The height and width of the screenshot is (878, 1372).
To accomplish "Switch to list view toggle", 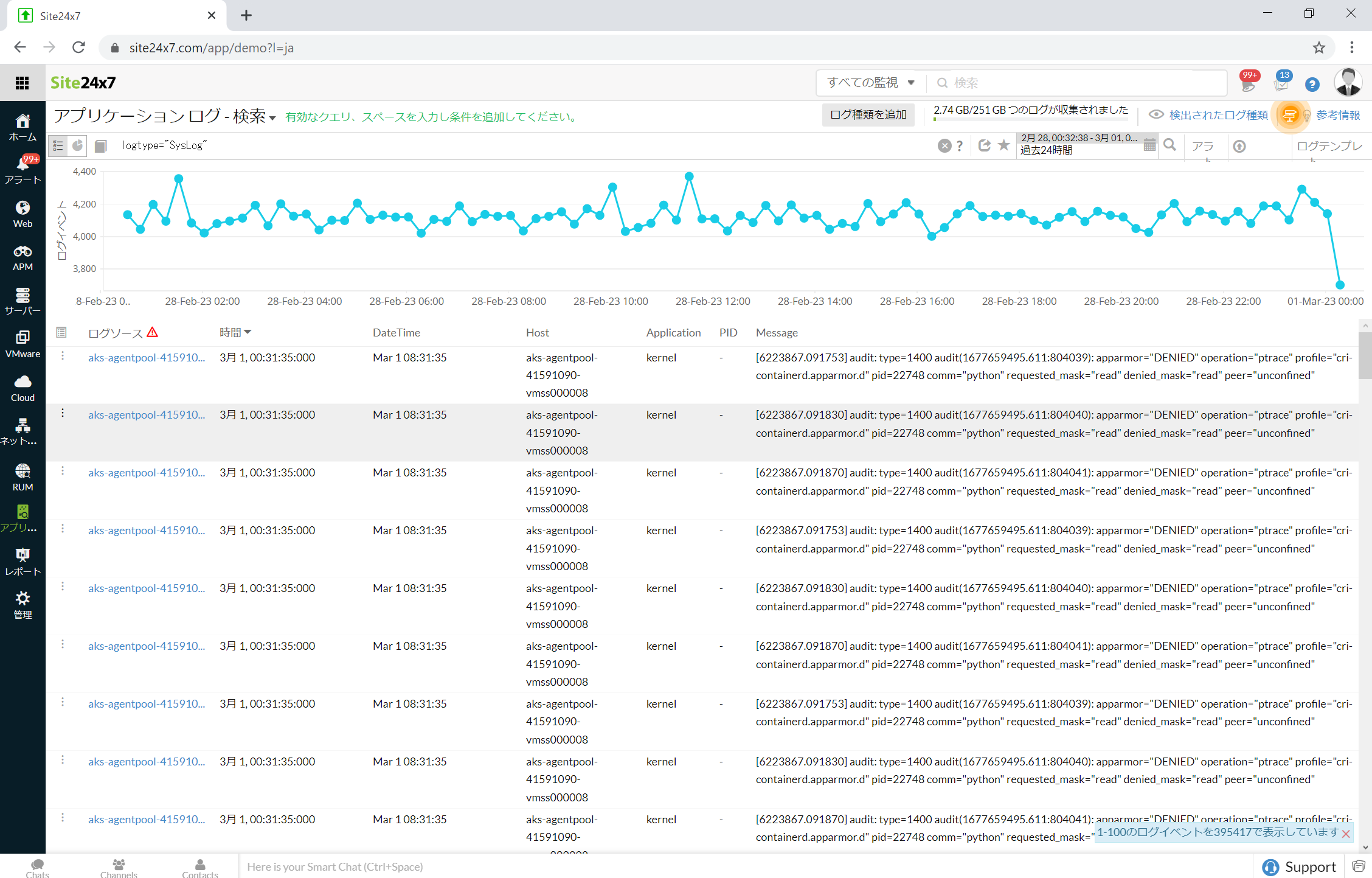I will pos(58,145).
